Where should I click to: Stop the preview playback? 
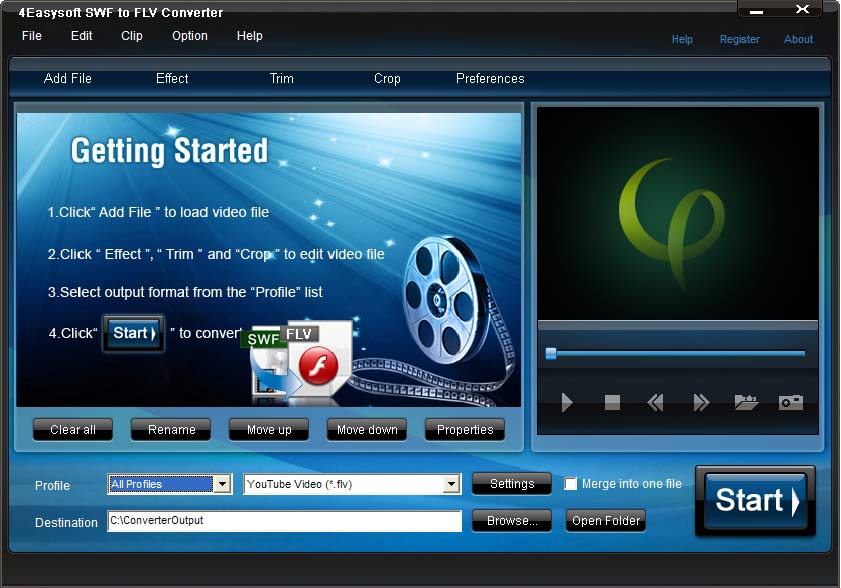pyautogui.click(x=611, y=402)
